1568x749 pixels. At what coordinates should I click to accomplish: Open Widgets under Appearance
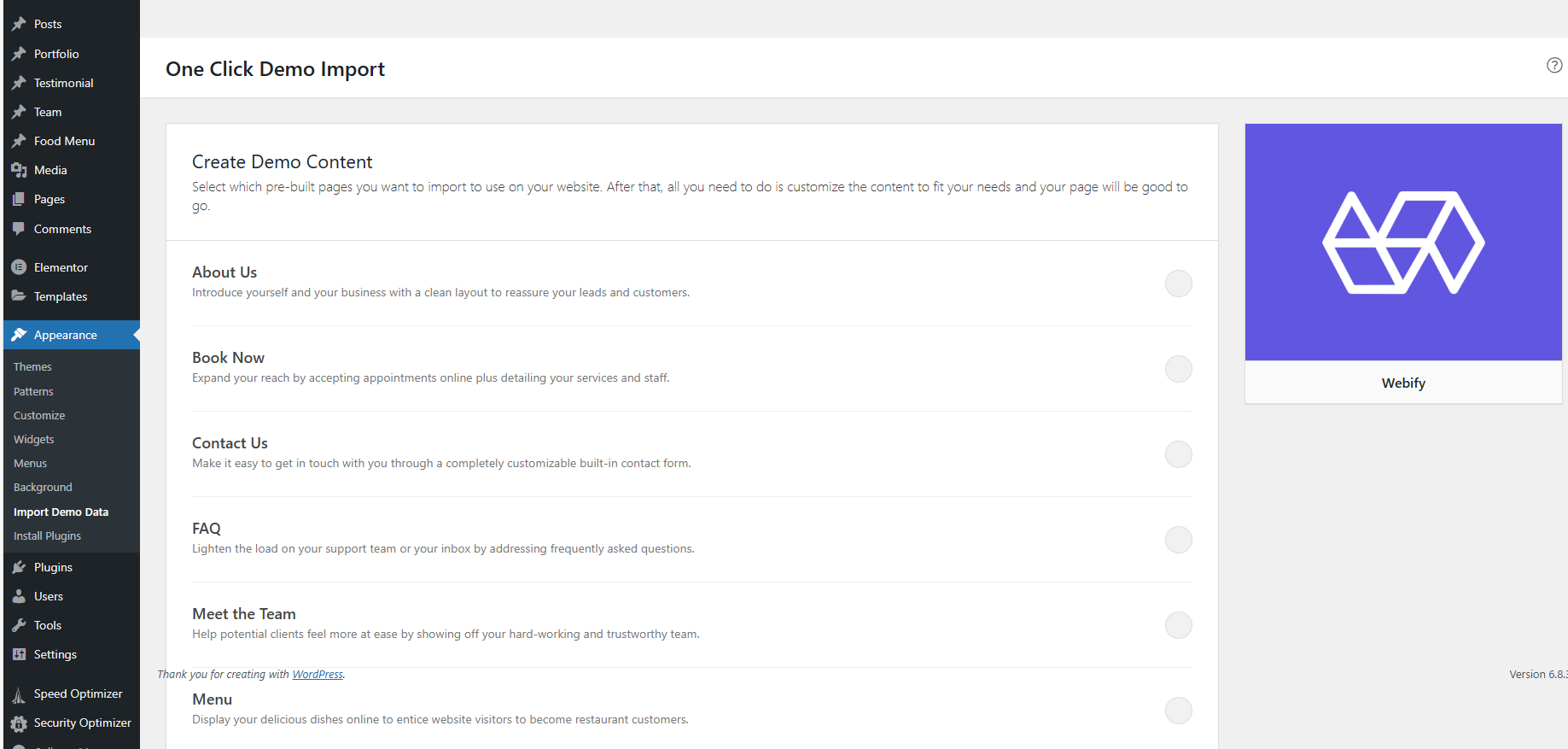coord(34,439)
